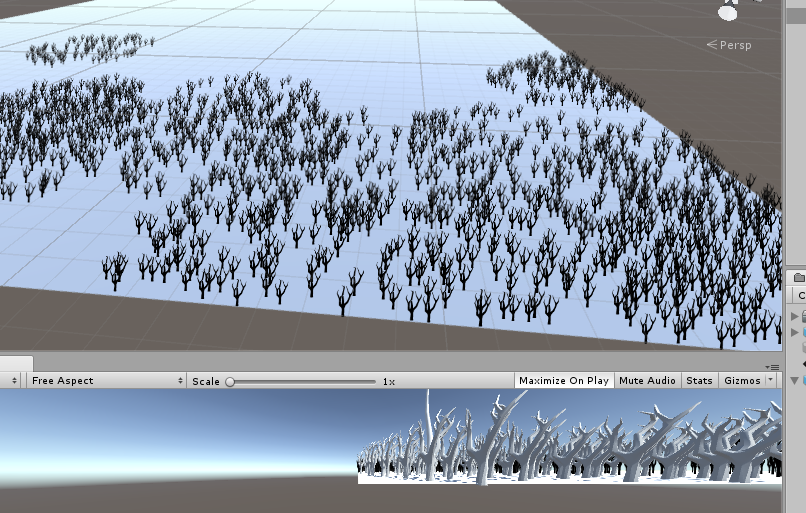Click the blue cube icon beside the expanded arrow

803,381
